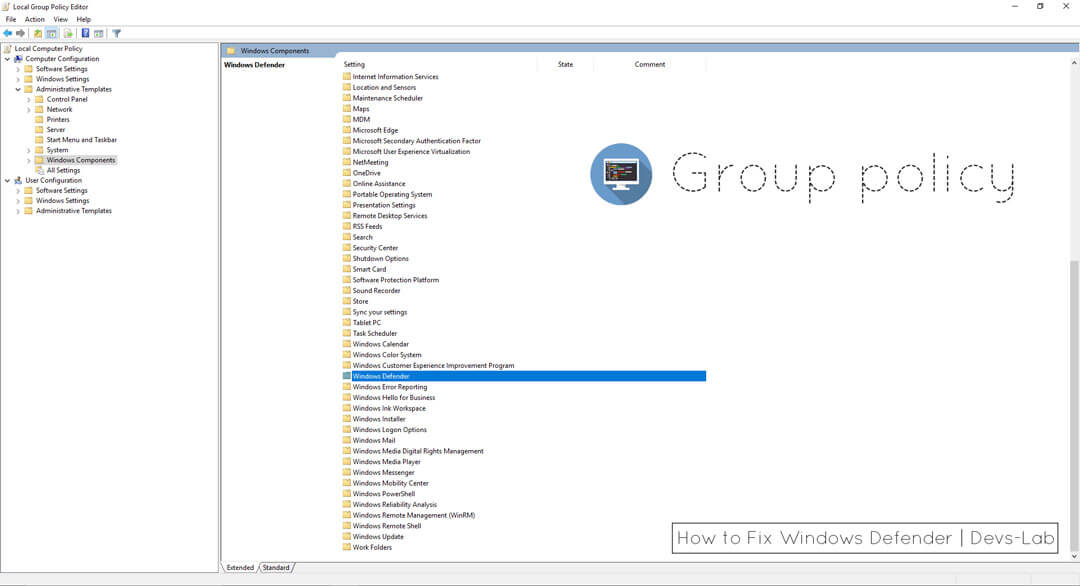Select Windows Ink Workspace folder
This screenshot has width=1080, height=586.
389,408
